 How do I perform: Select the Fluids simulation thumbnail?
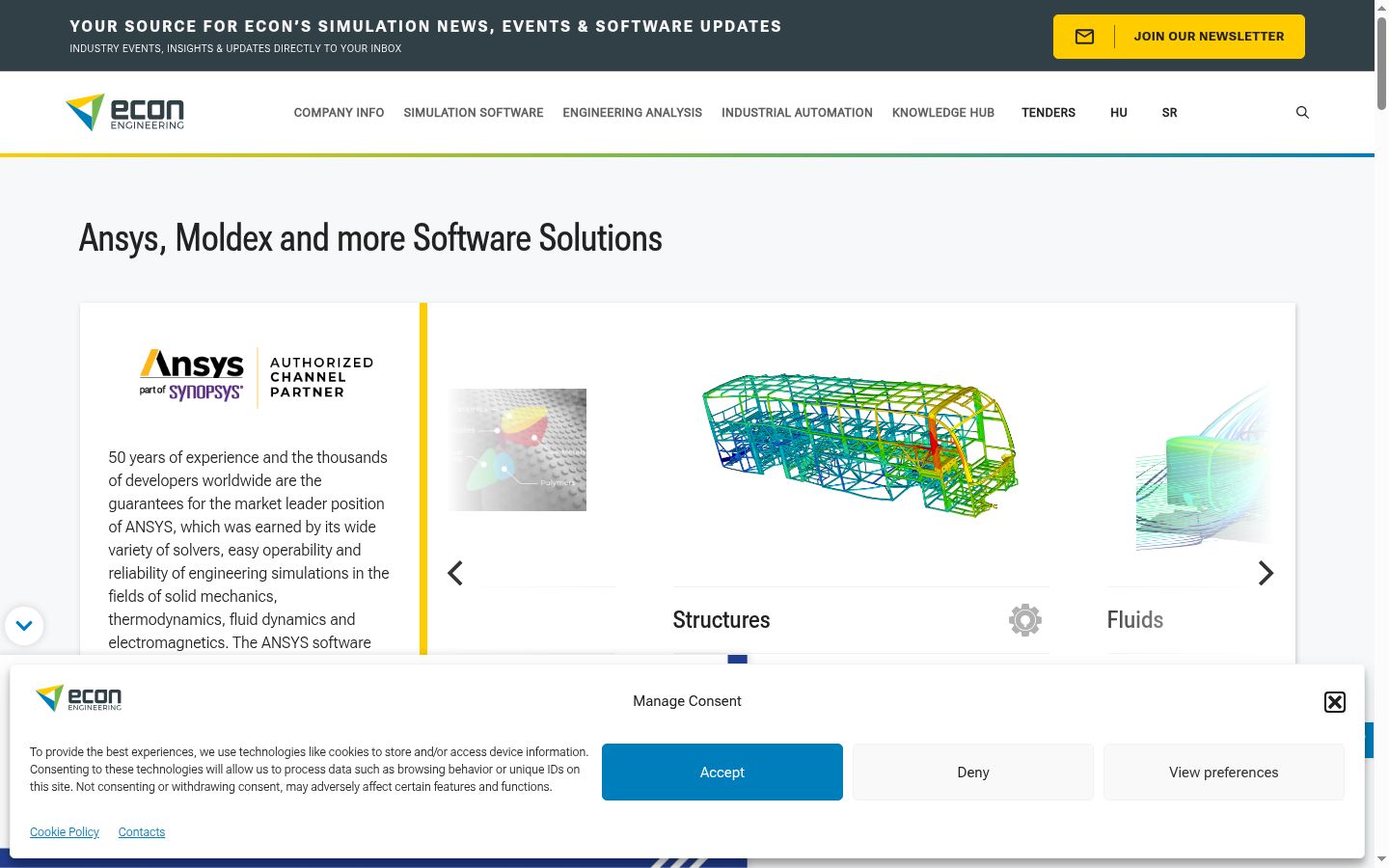point(1203,468)
